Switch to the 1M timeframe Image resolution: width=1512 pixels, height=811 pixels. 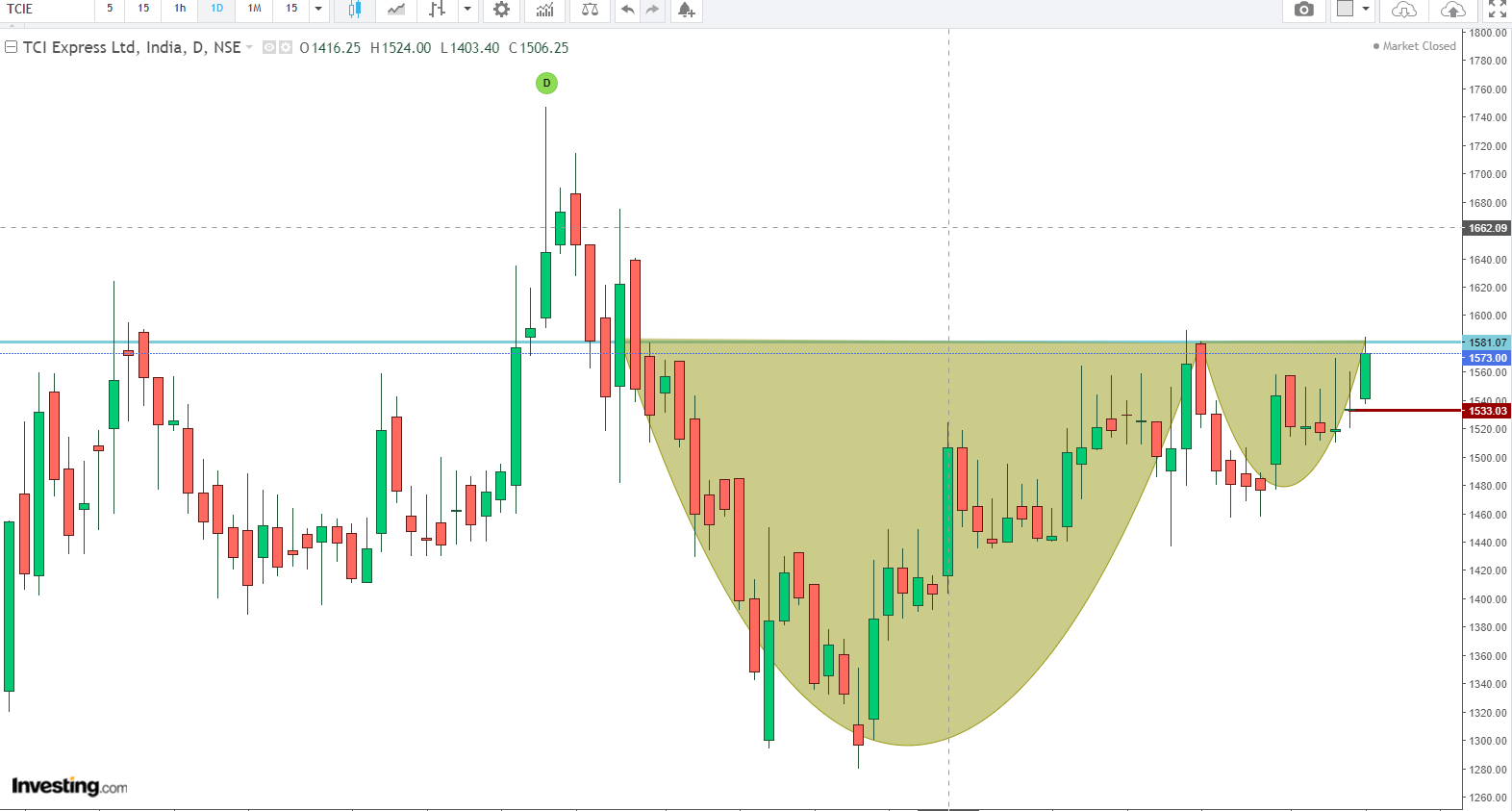tap(254, 9)
